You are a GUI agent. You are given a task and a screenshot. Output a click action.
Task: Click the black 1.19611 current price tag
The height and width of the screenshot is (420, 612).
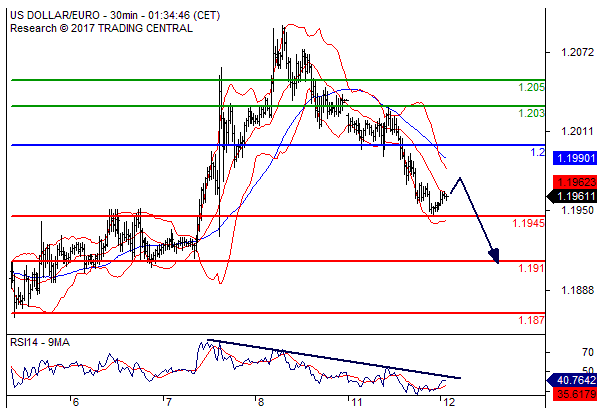pyautogui.click(x=573, y=196)
